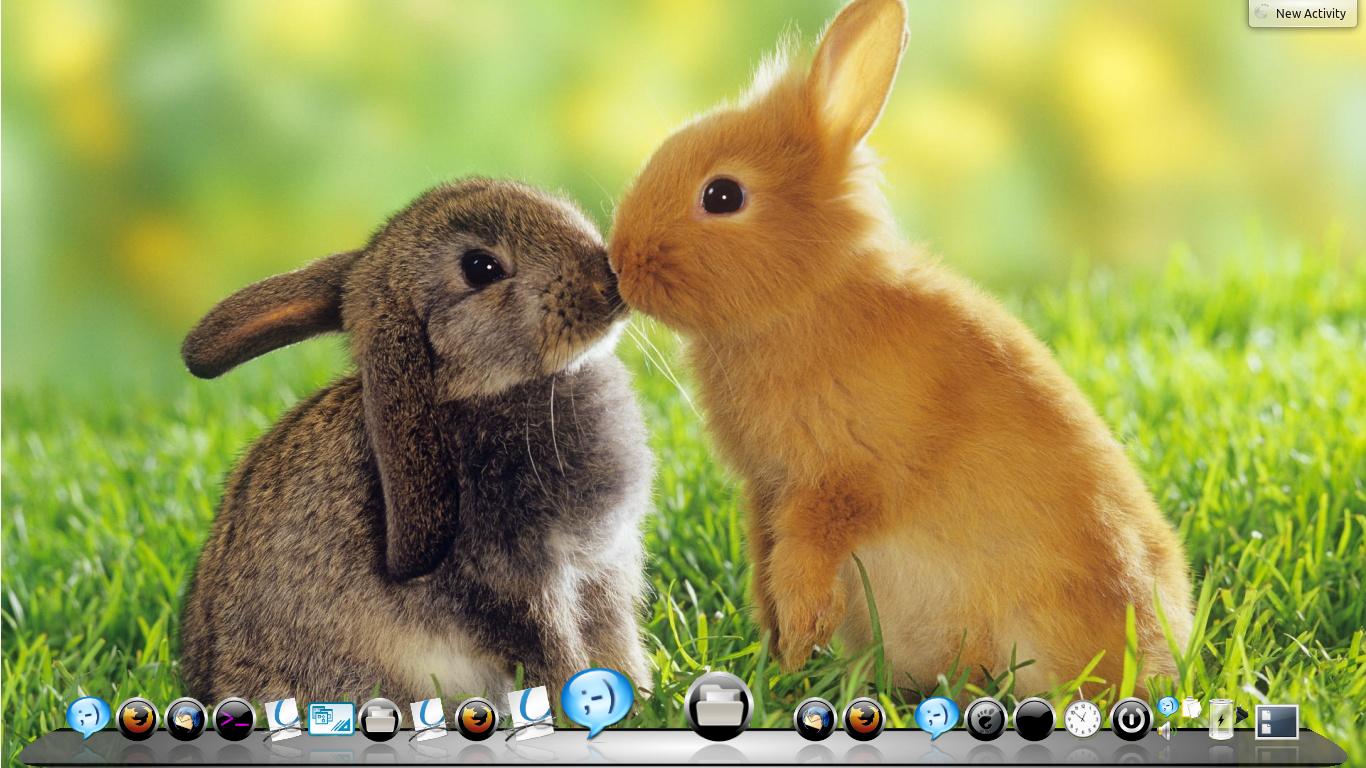The width and height of the screenshot is (1366, 768).
Task: Open the analog clock widget
Action: (1083, 719)
